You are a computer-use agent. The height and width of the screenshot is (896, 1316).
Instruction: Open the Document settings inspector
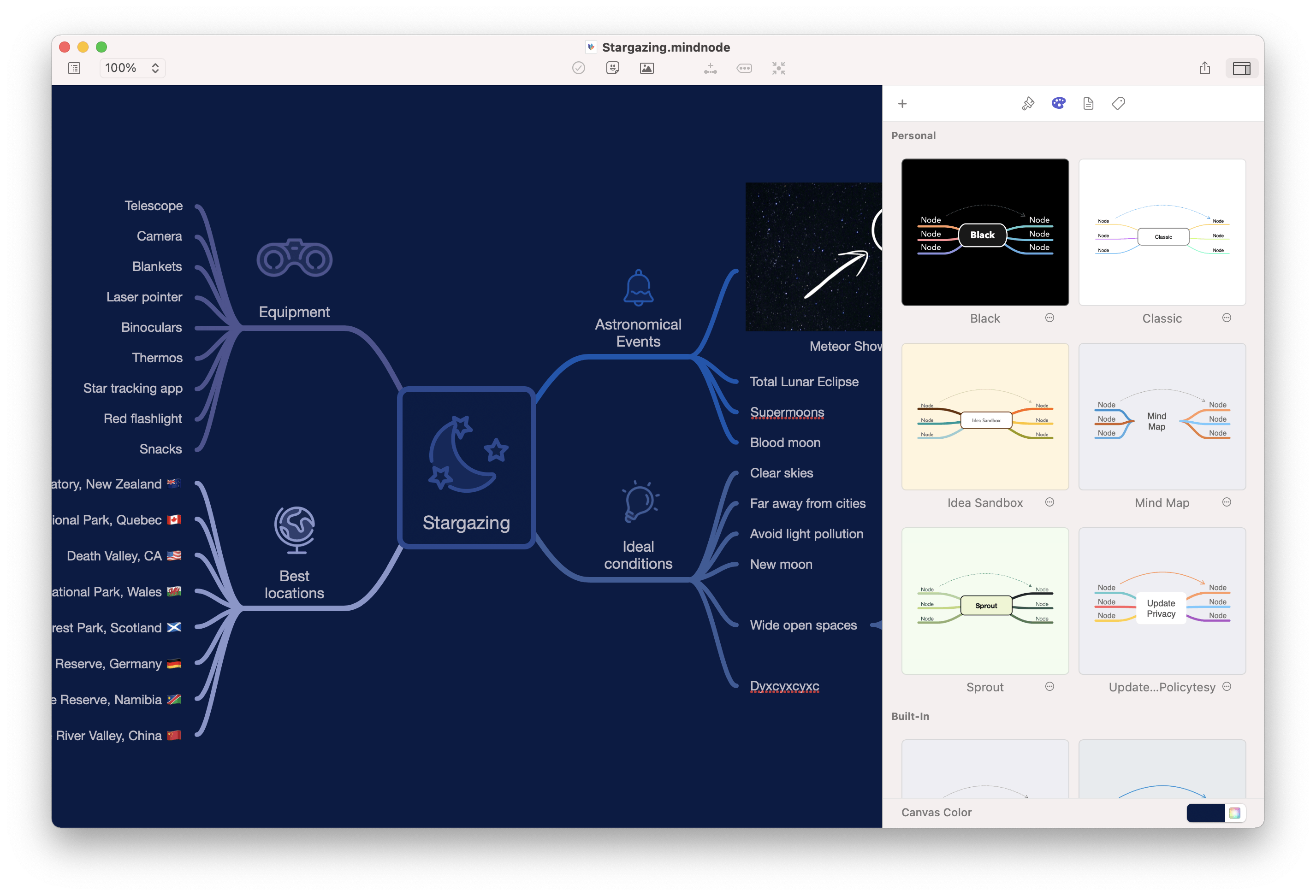(x=1088, y=103)
